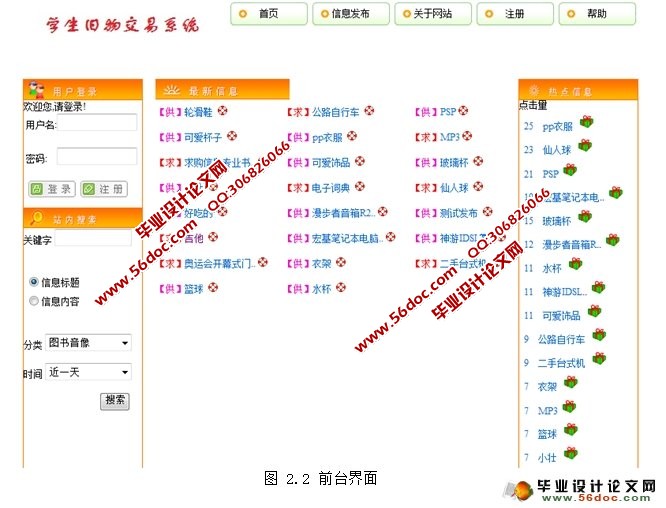The height and width of the screenshot is (508, 666).
Task: Click the icon next to 【供】可爱饰品
Action: [x=360, y=161]
